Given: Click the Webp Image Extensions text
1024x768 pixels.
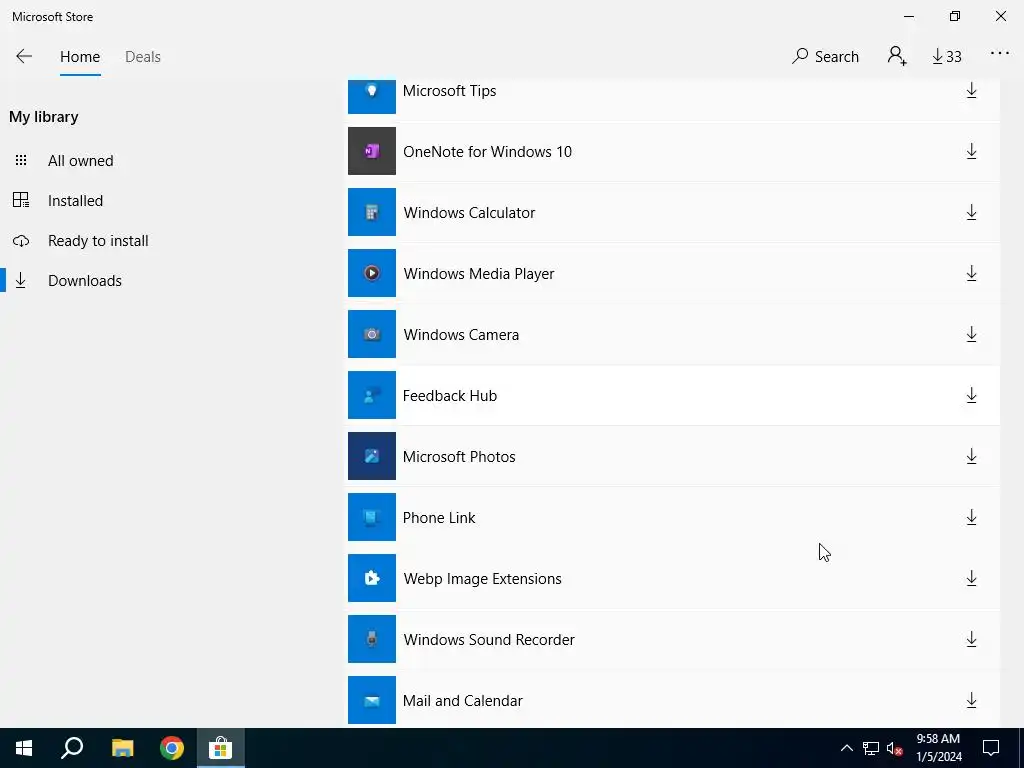Looking at the screenshot, I should 482,579.
